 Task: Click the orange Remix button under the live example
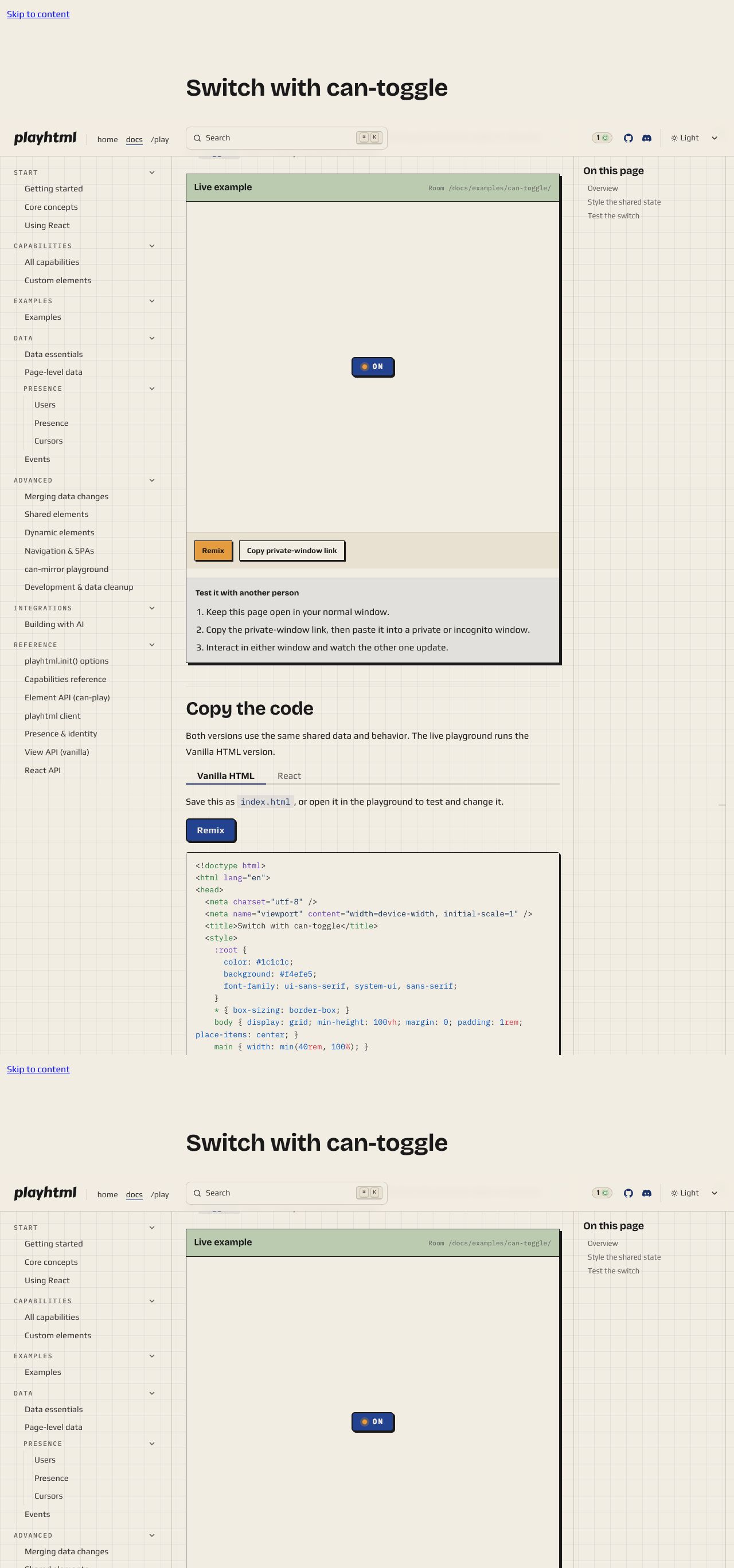[213, 550]
